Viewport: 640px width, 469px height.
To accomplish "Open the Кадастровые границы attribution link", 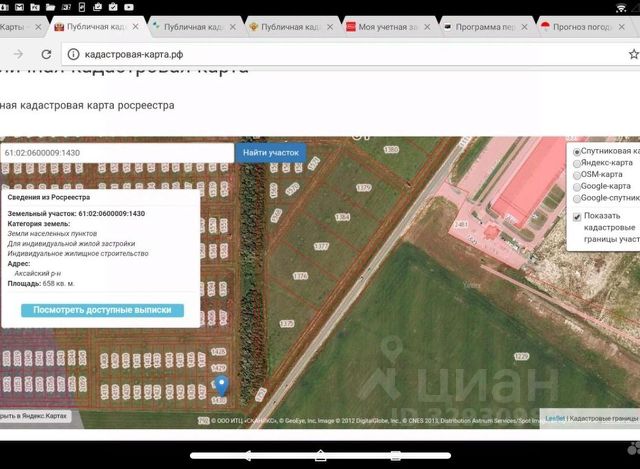I will (x=603, y=418).
